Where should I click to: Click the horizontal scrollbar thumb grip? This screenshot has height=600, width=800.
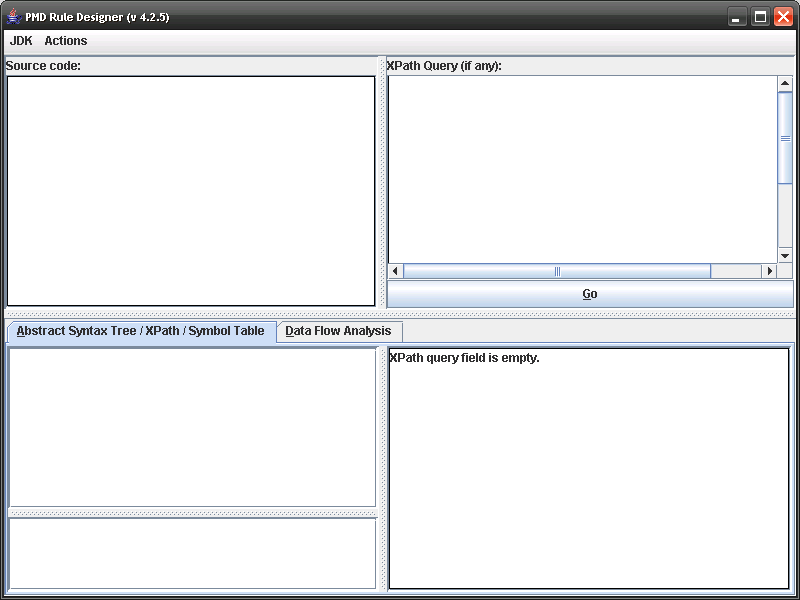(x=556, y=270)
